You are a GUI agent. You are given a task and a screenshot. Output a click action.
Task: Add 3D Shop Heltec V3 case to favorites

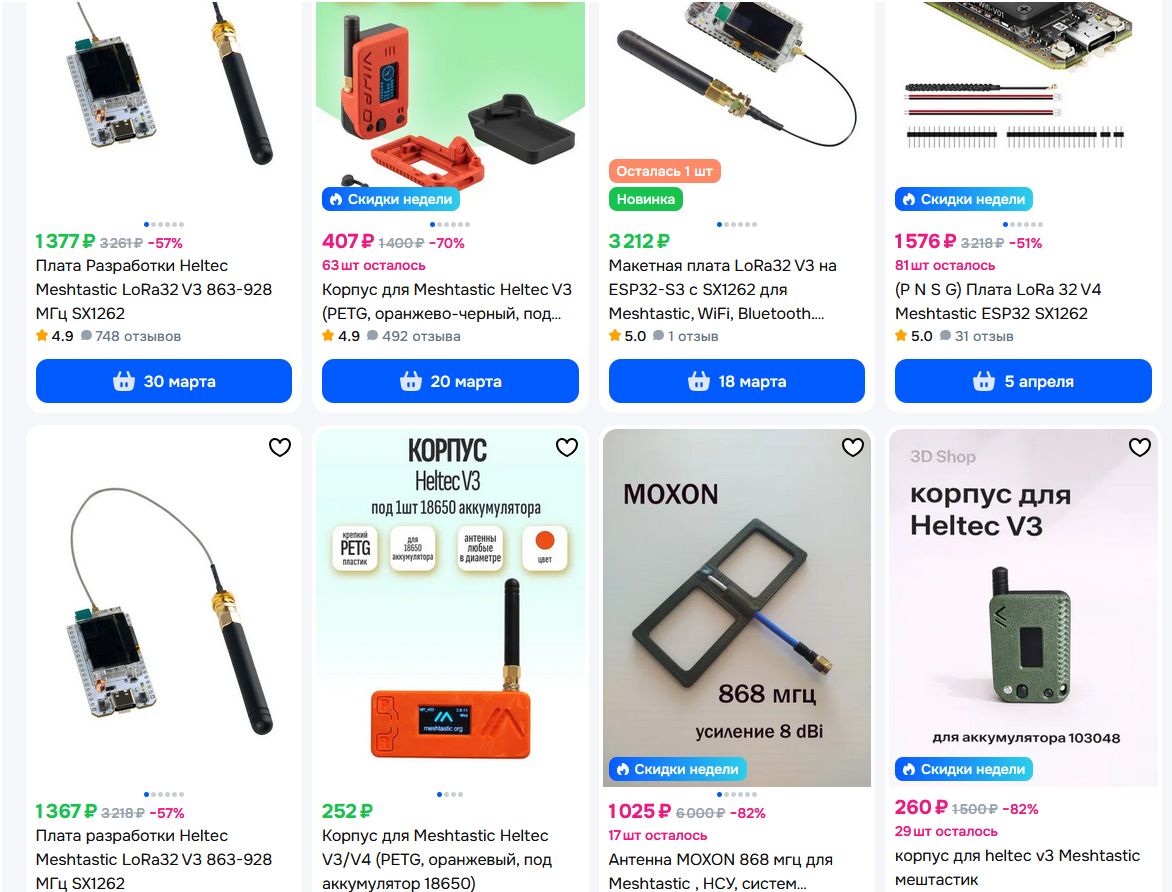coord(1139,447)
